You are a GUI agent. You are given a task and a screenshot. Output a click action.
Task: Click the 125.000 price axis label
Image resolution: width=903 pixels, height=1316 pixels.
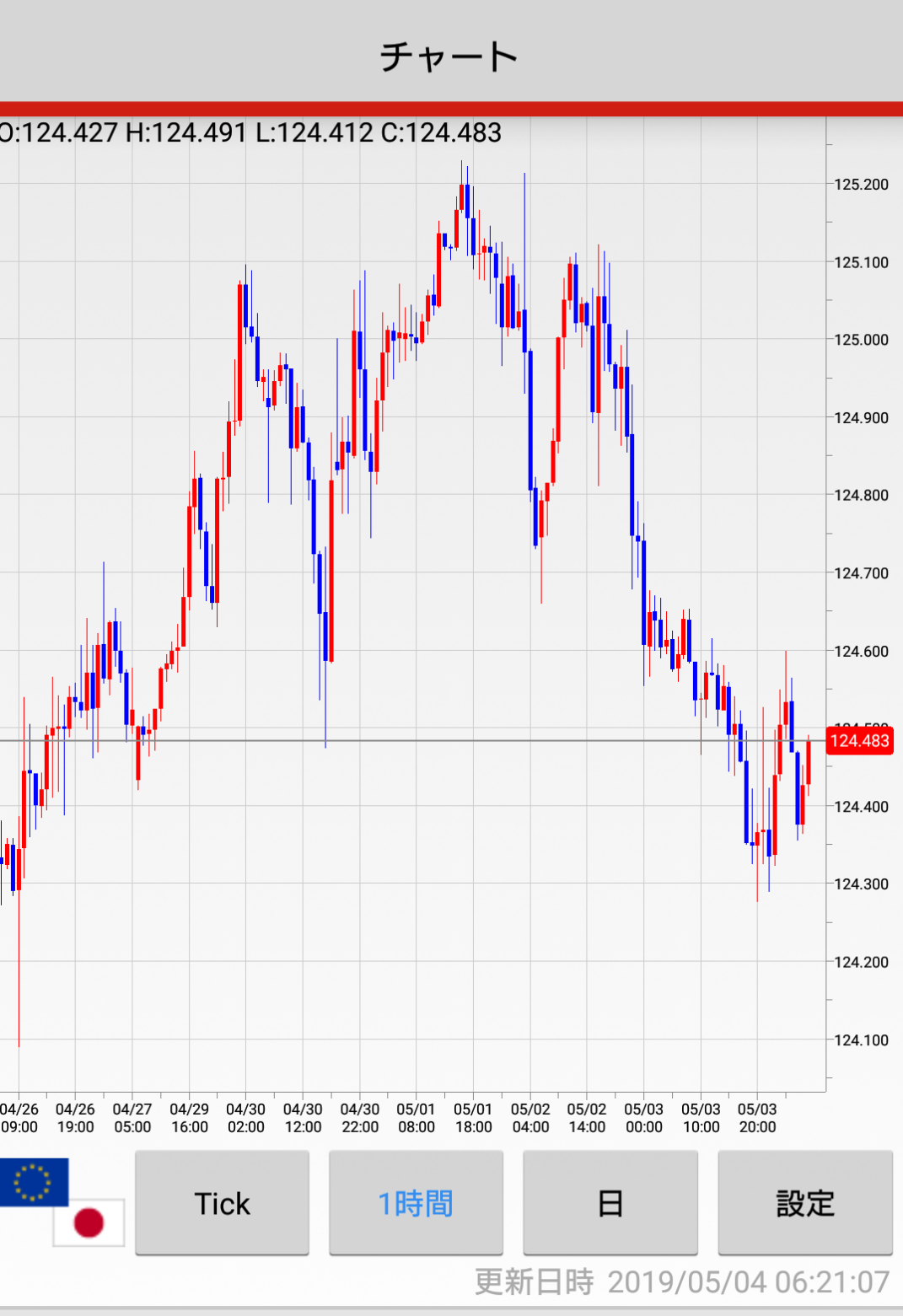[x=861, y=340]
